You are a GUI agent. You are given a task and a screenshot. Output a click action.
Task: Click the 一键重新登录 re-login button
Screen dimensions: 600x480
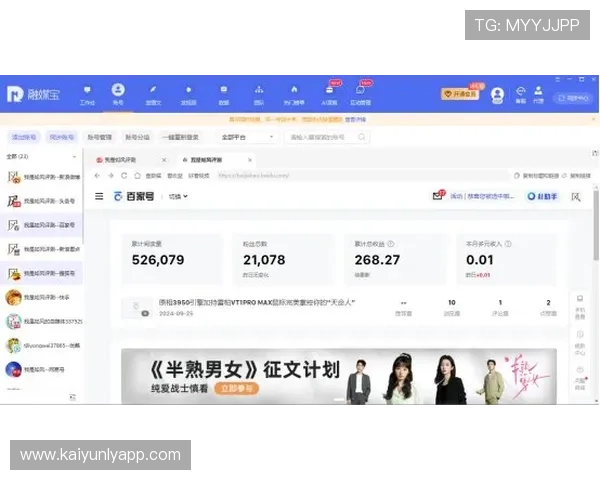point(180,137)
